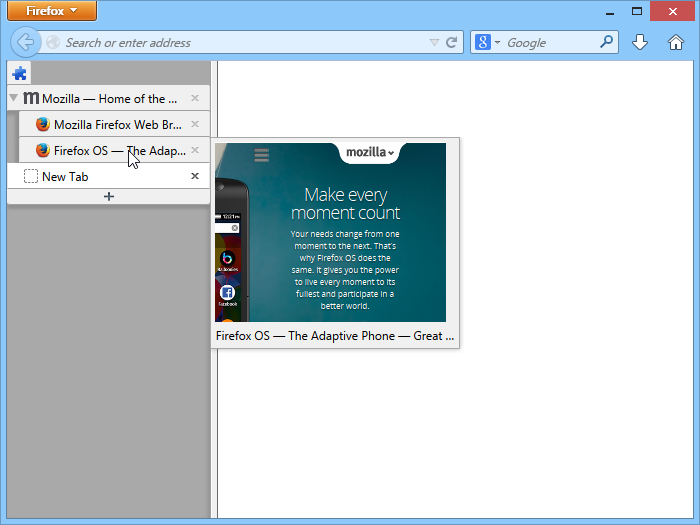Switch to the New Tab entry
The image size is (700, 525).
pos(100,176)
